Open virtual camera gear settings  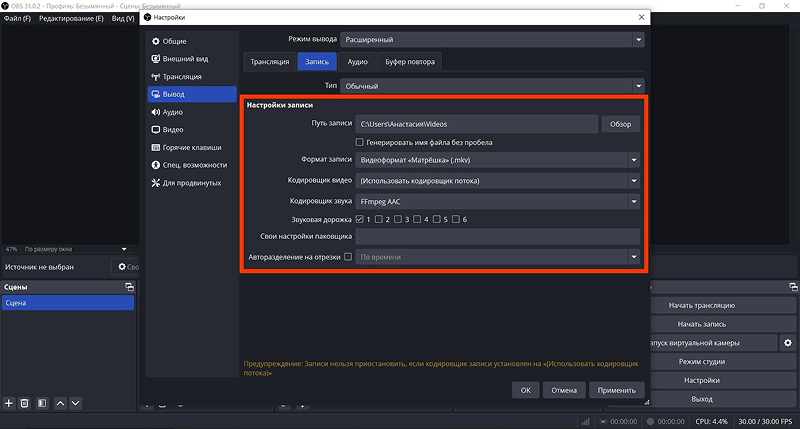pyautogui.click(x=788, y=343)
